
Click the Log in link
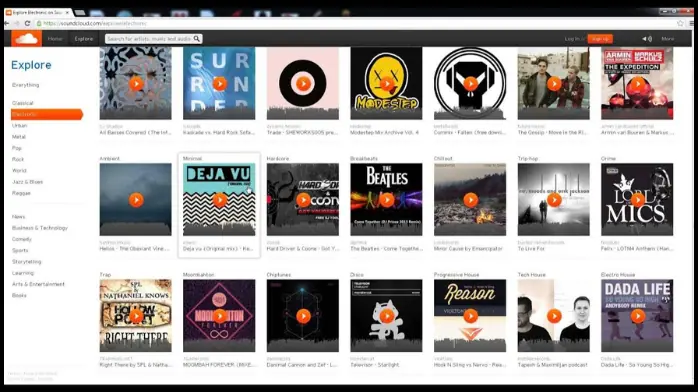[572, 39]
